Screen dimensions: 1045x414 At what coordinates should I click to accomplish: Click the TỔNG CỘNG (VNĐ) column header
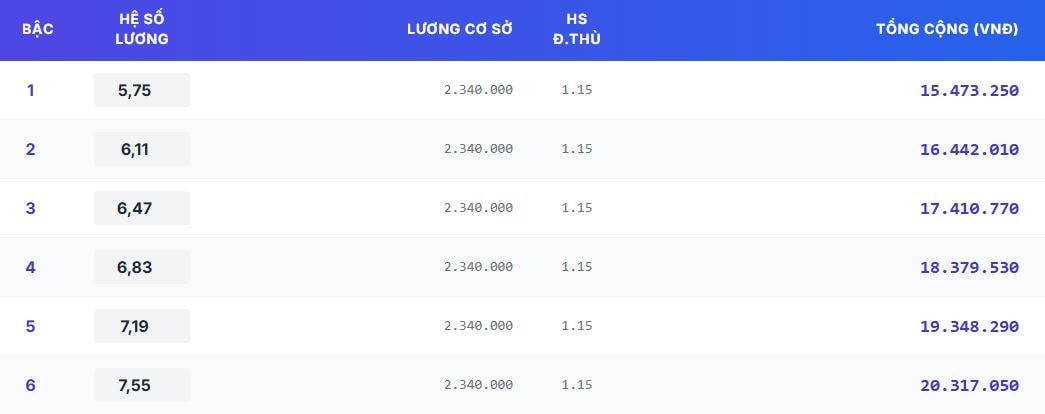946,29
